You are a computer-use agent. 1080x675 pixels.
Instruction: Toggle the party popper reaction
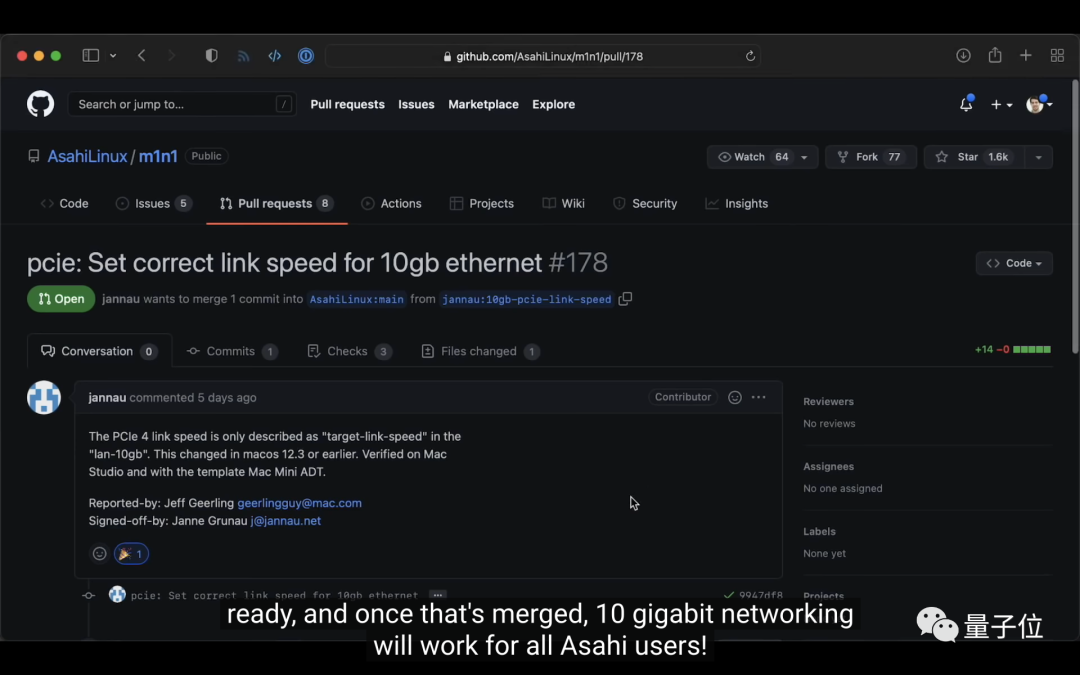[131, 554]
